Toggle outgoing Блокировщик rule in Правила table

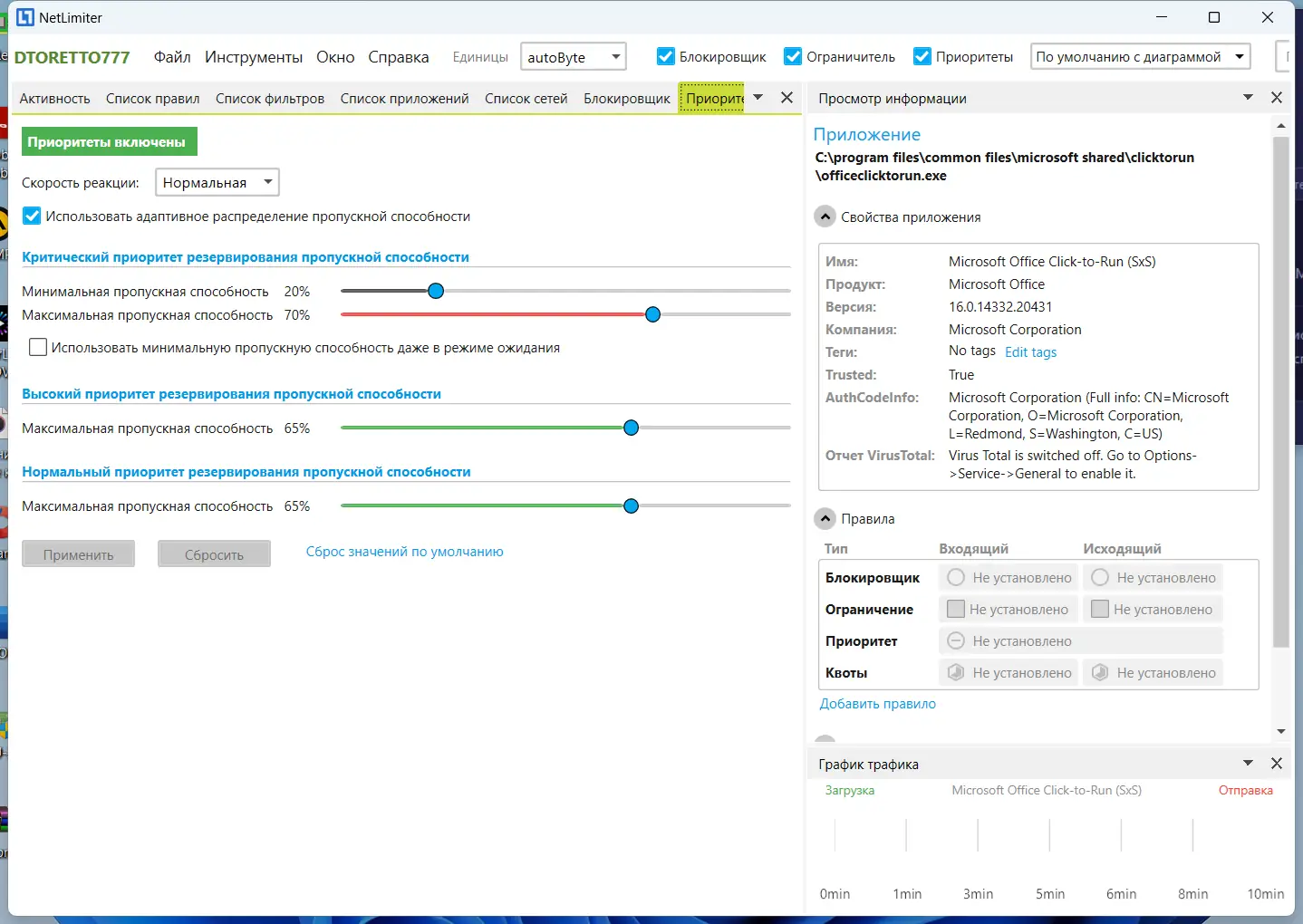(1153, 578)
